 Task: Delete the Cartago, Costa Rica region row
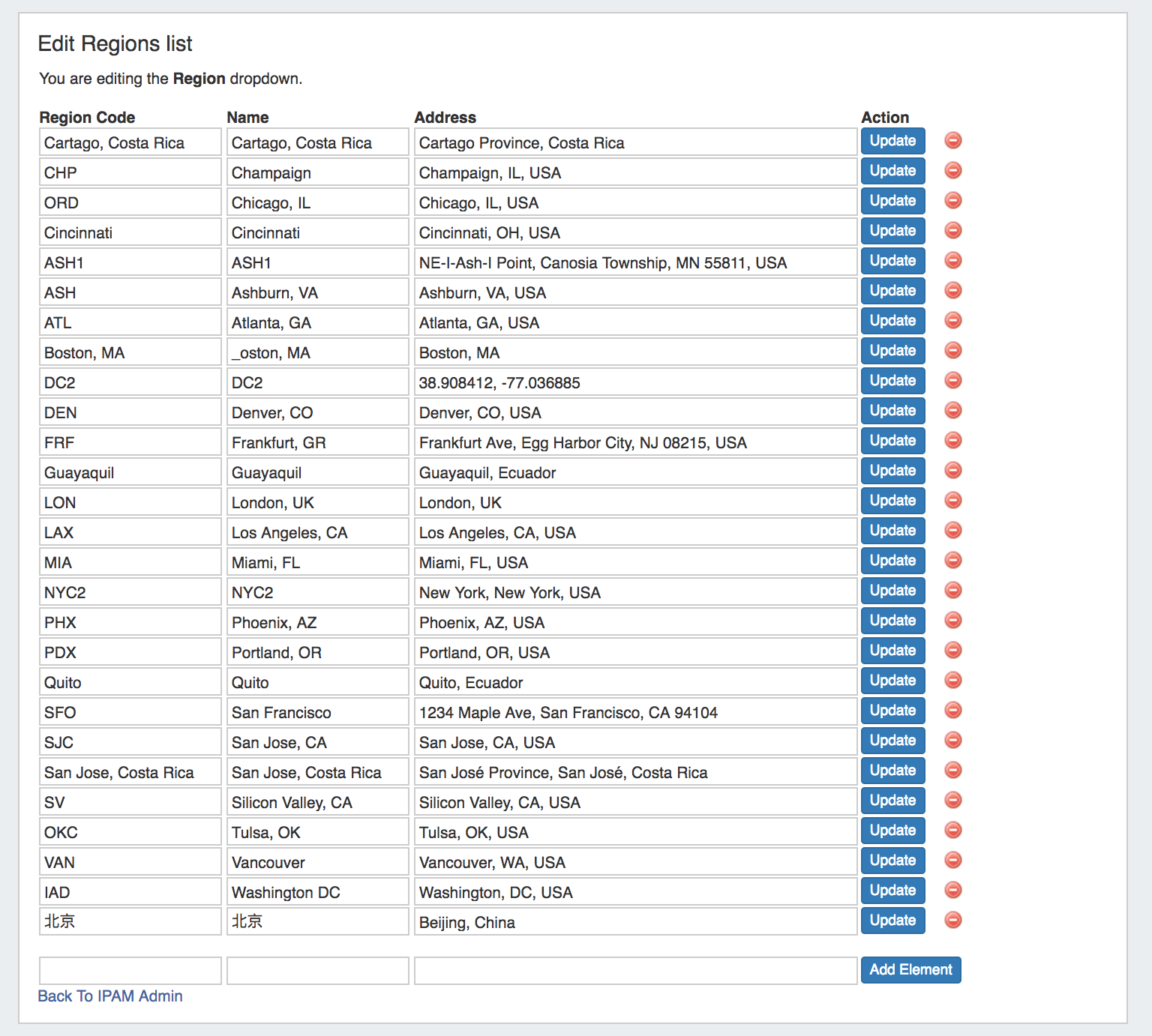click(x=952, y=141)
